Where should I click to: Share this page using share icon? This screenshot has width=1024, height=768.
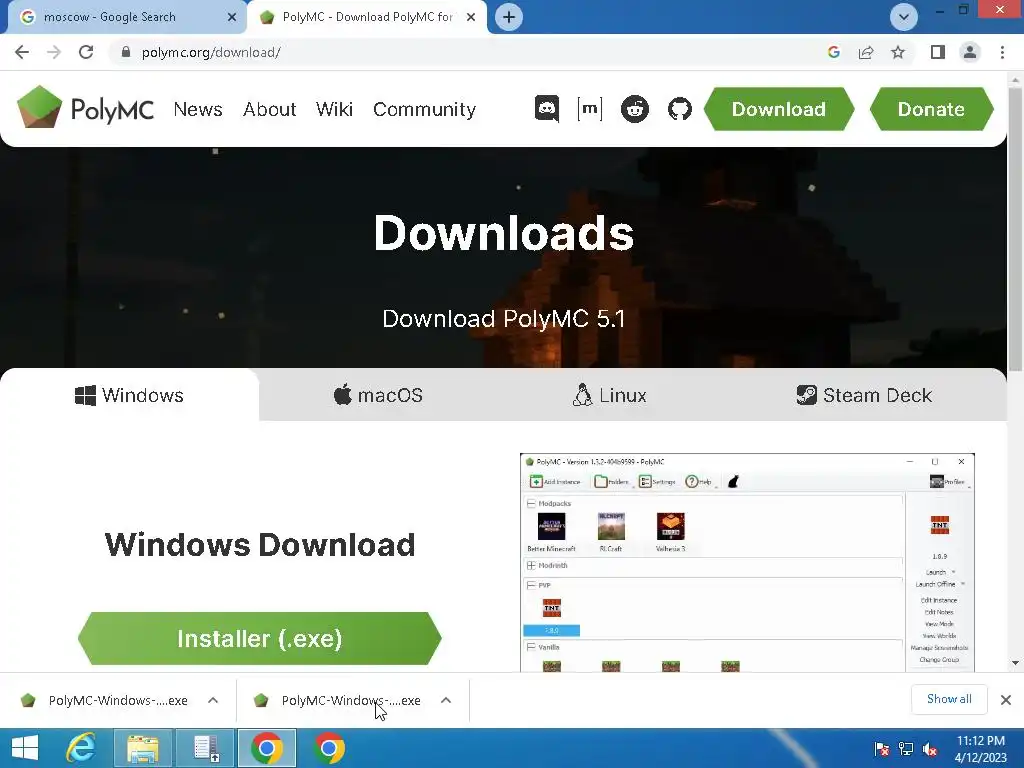[866, 52]
